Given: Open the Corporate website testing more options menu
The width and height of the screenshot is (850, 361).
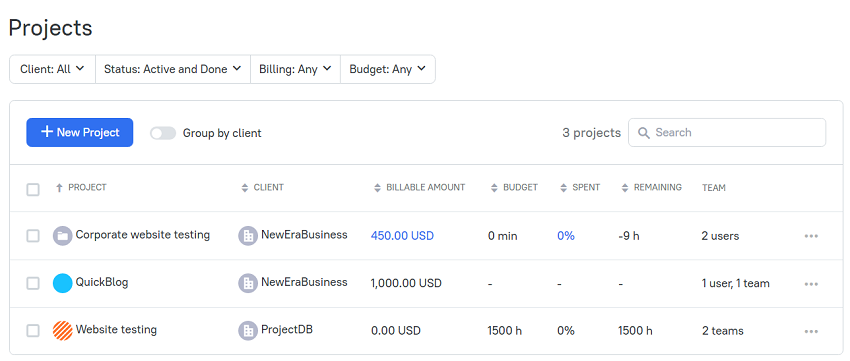Looking at the screenshot, I should (x=811, y=236).
